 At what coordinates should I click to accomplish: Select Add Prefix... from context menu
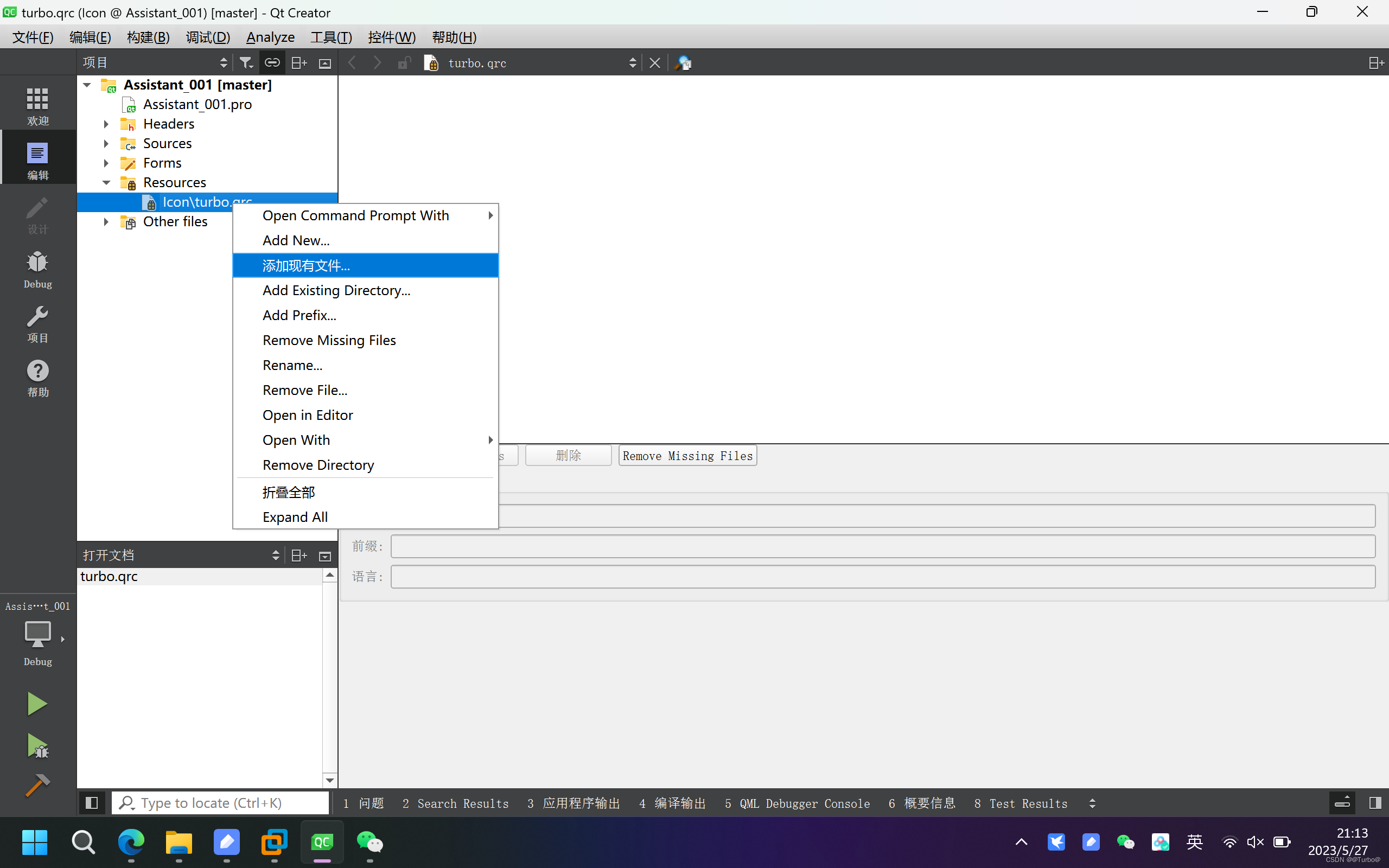(299, 315)
